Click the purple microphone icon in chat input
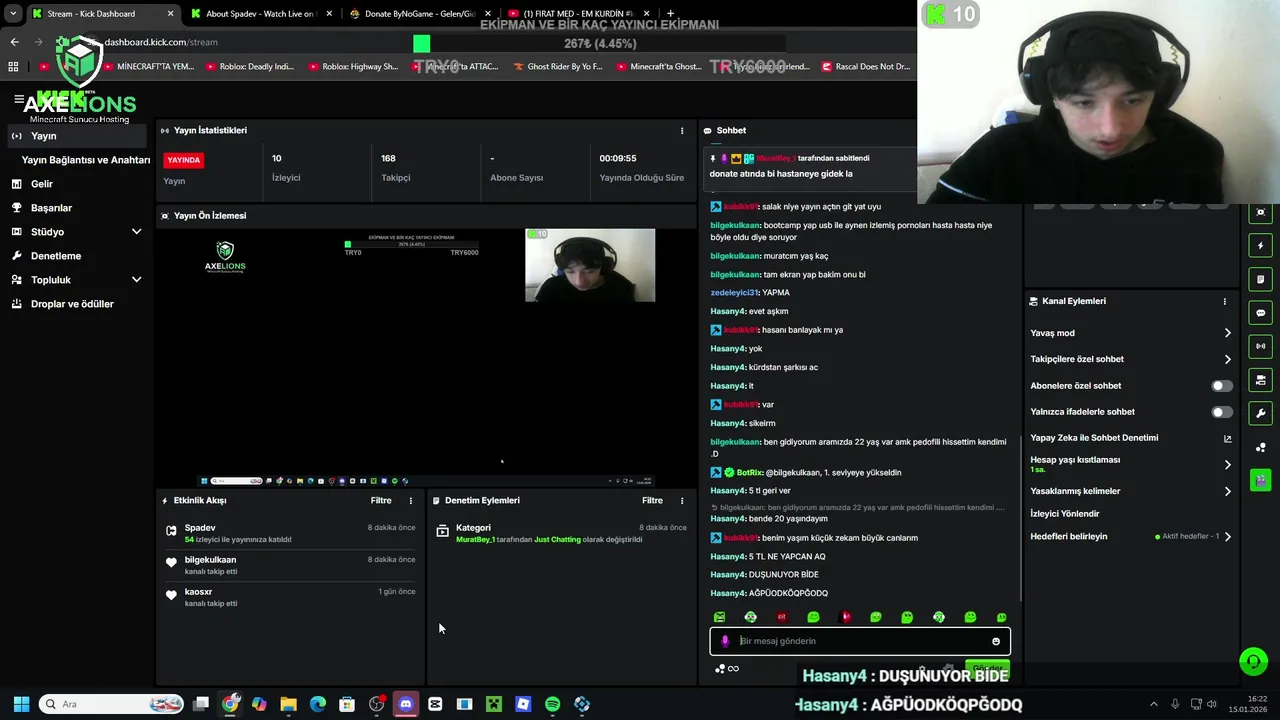Screen dimensions: 1280x720 pos(725,641)
